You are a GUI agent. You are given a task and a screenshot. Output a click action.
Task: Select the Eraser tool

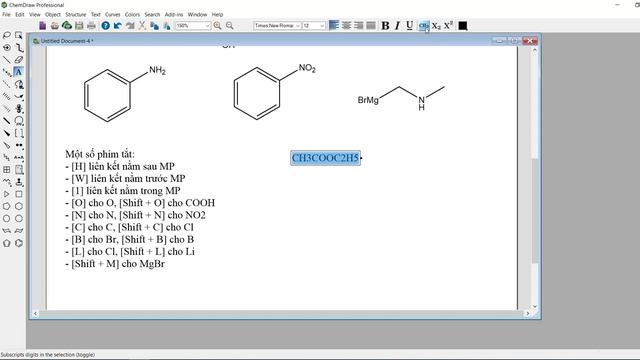point(19,60)
